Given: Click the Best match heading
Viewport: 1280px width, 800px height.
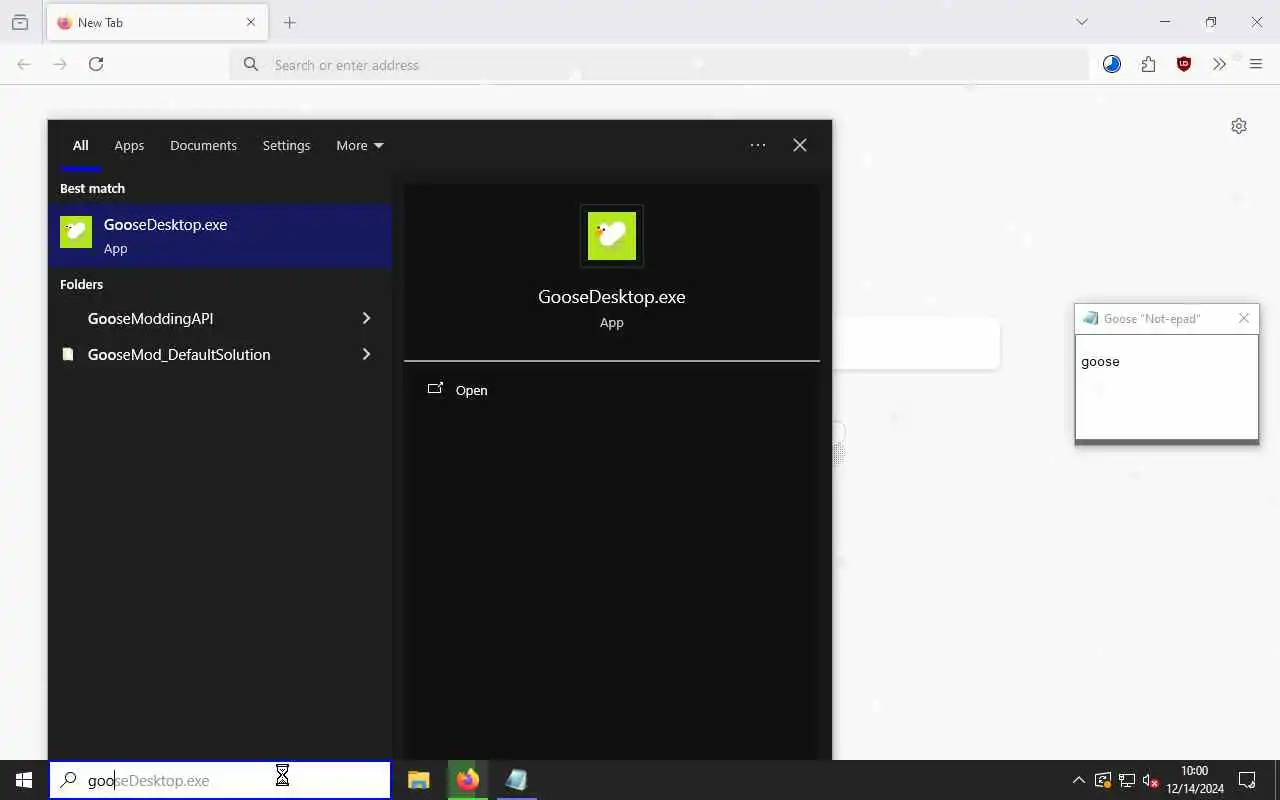Looking at the screenshot, I should tap(92, 188).
